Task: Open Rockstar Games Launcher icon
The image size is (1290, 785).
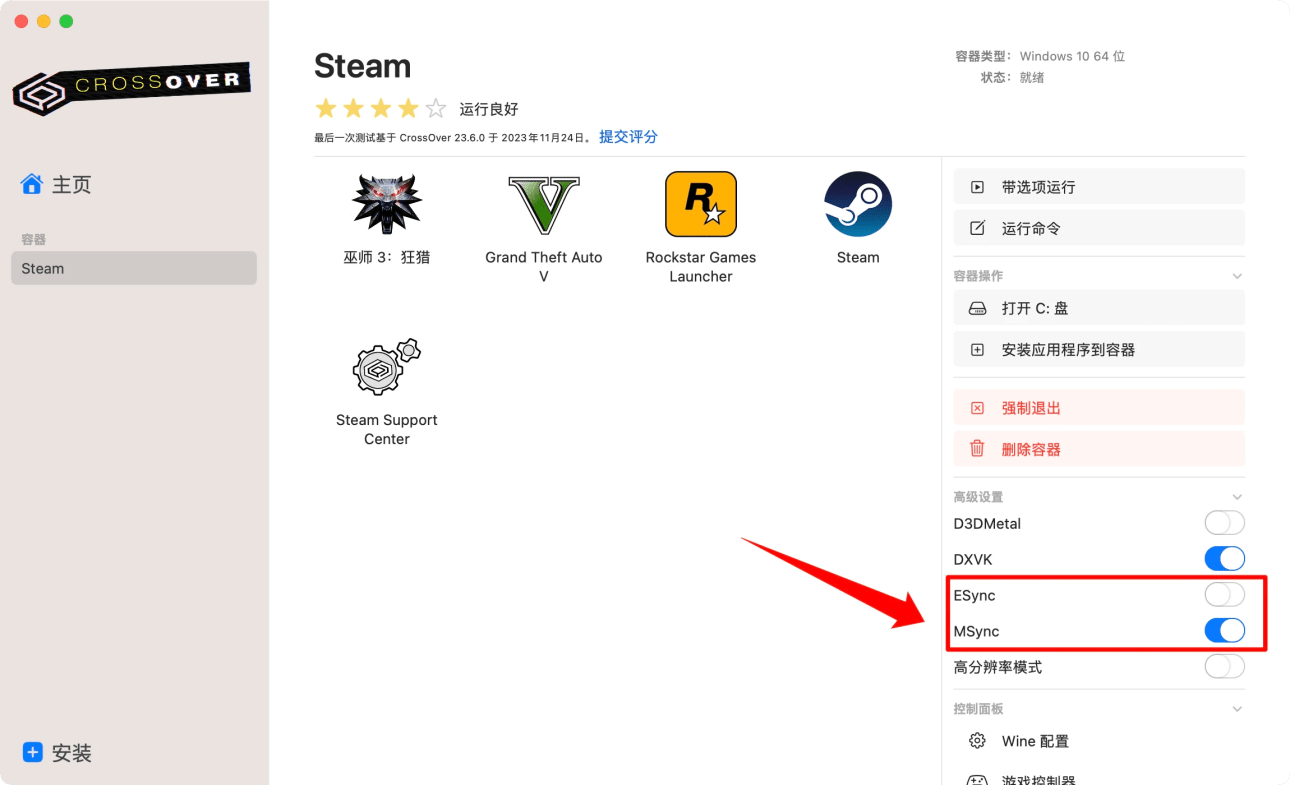Action: coord(700,204)
